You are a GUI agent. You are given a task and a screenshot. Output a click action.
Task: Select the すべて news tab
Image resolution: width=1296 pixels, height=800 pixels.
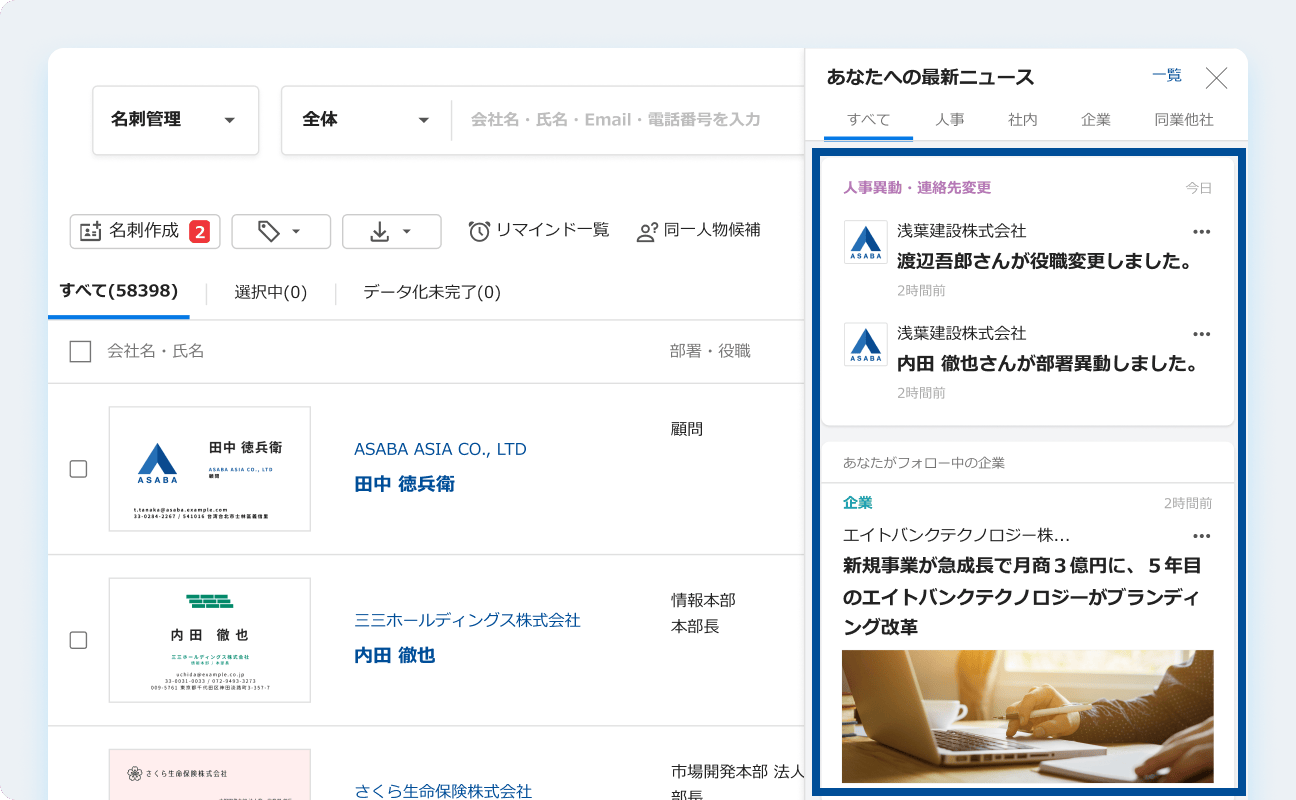point(868,119)
